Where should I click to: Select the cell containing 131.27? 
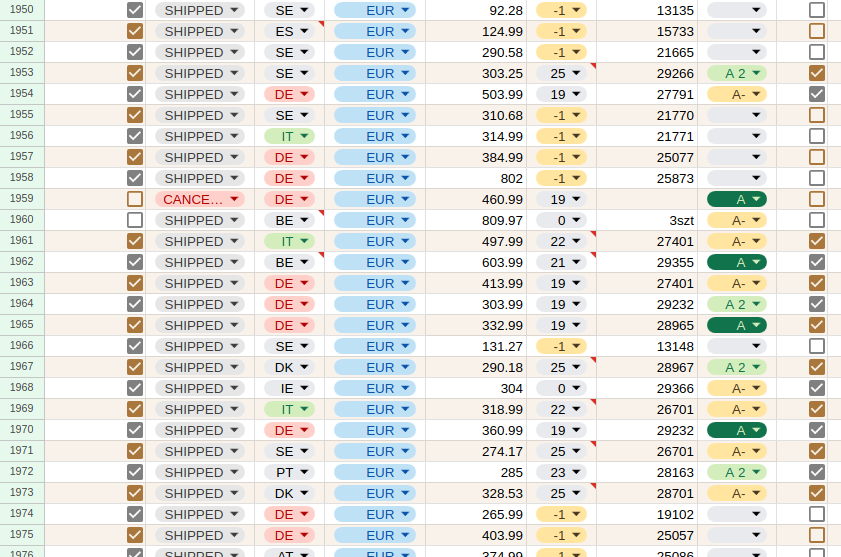[476, 346]
